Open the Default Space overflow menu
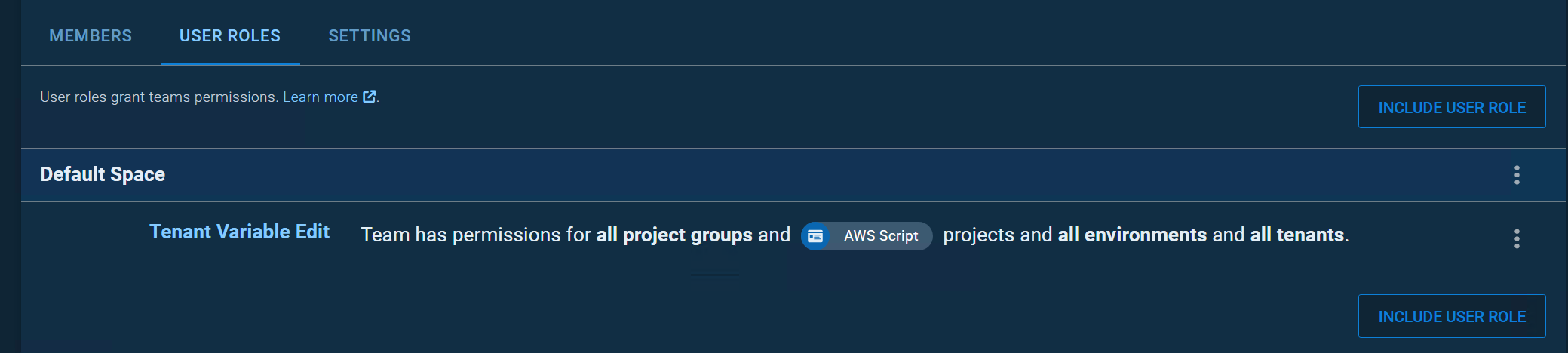Viewport: 1568px width, 353px height. tap(1517, 175)
